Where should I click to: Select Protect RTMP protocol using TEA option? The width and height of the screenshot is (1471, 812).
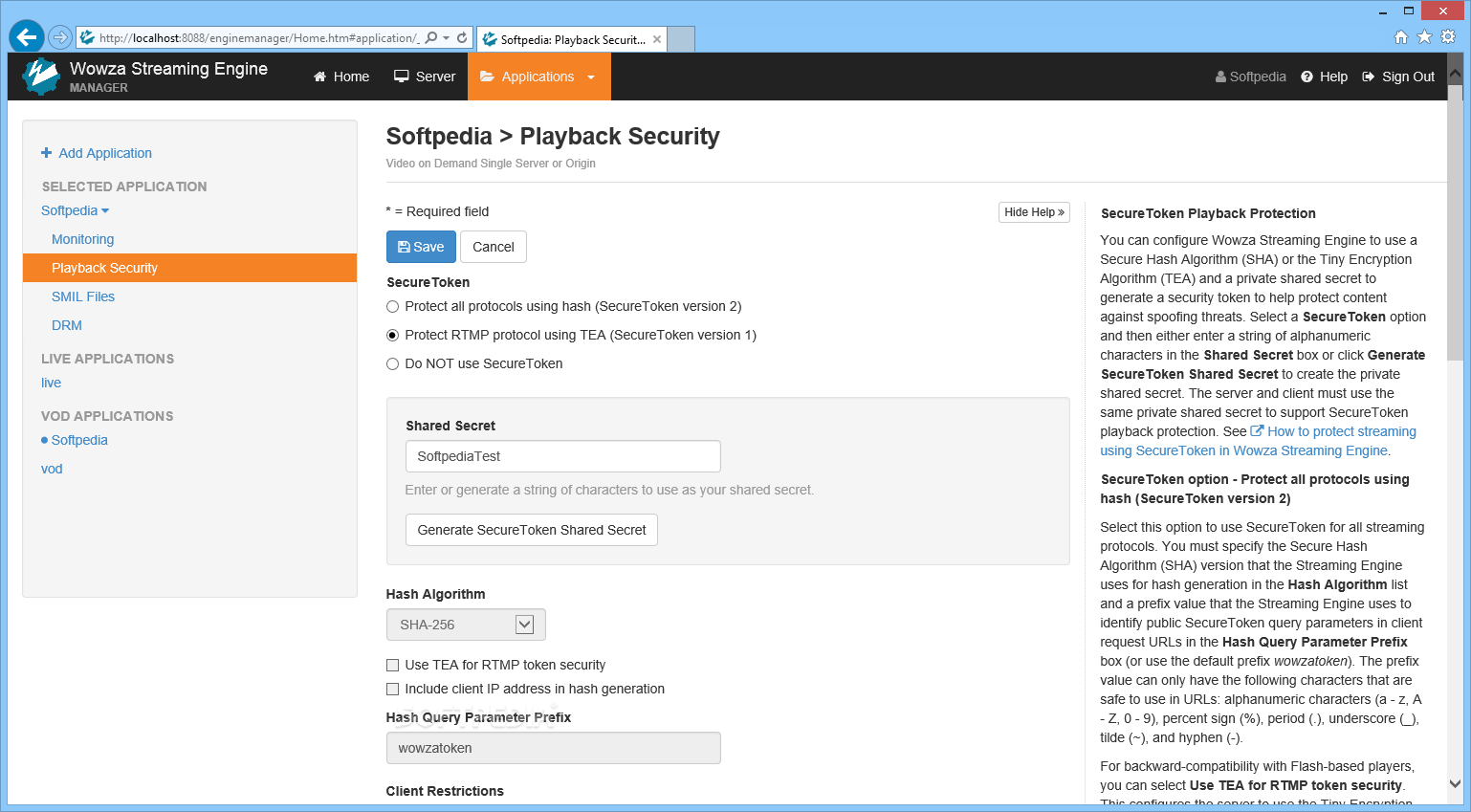[392, 335]
